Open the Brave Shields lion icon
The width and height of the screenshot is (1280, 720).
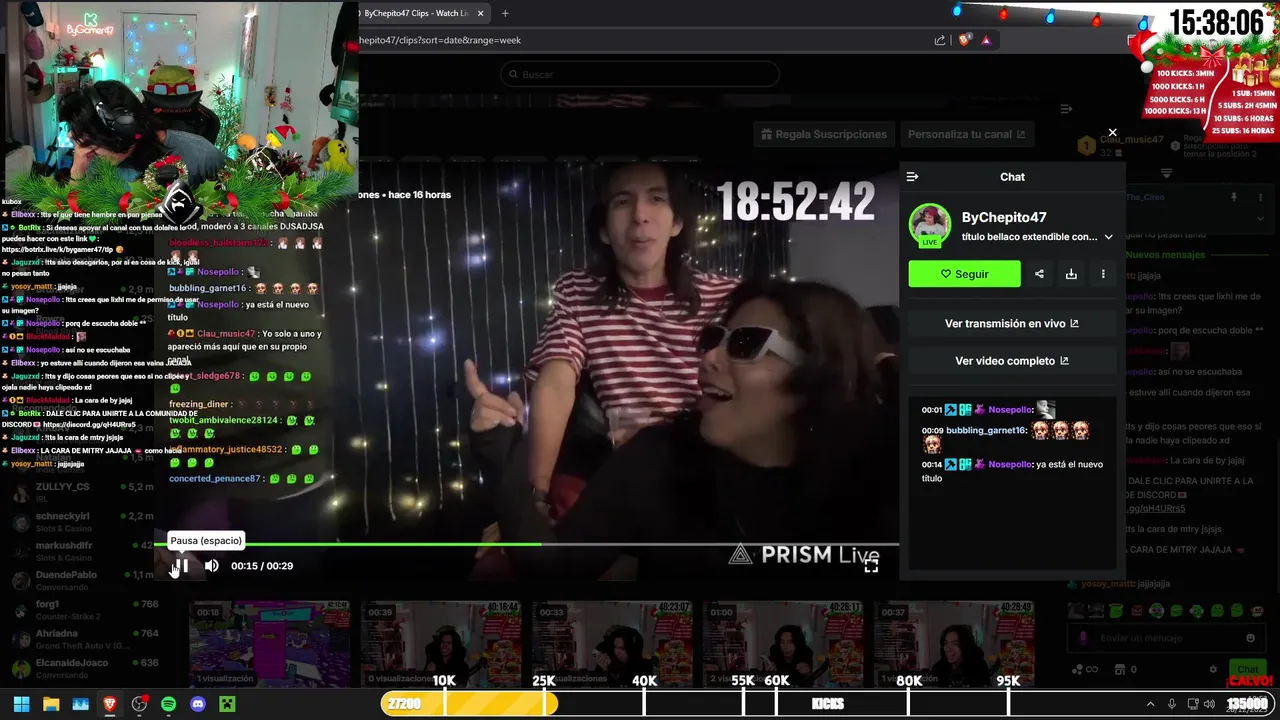click(x=964, y=40)
